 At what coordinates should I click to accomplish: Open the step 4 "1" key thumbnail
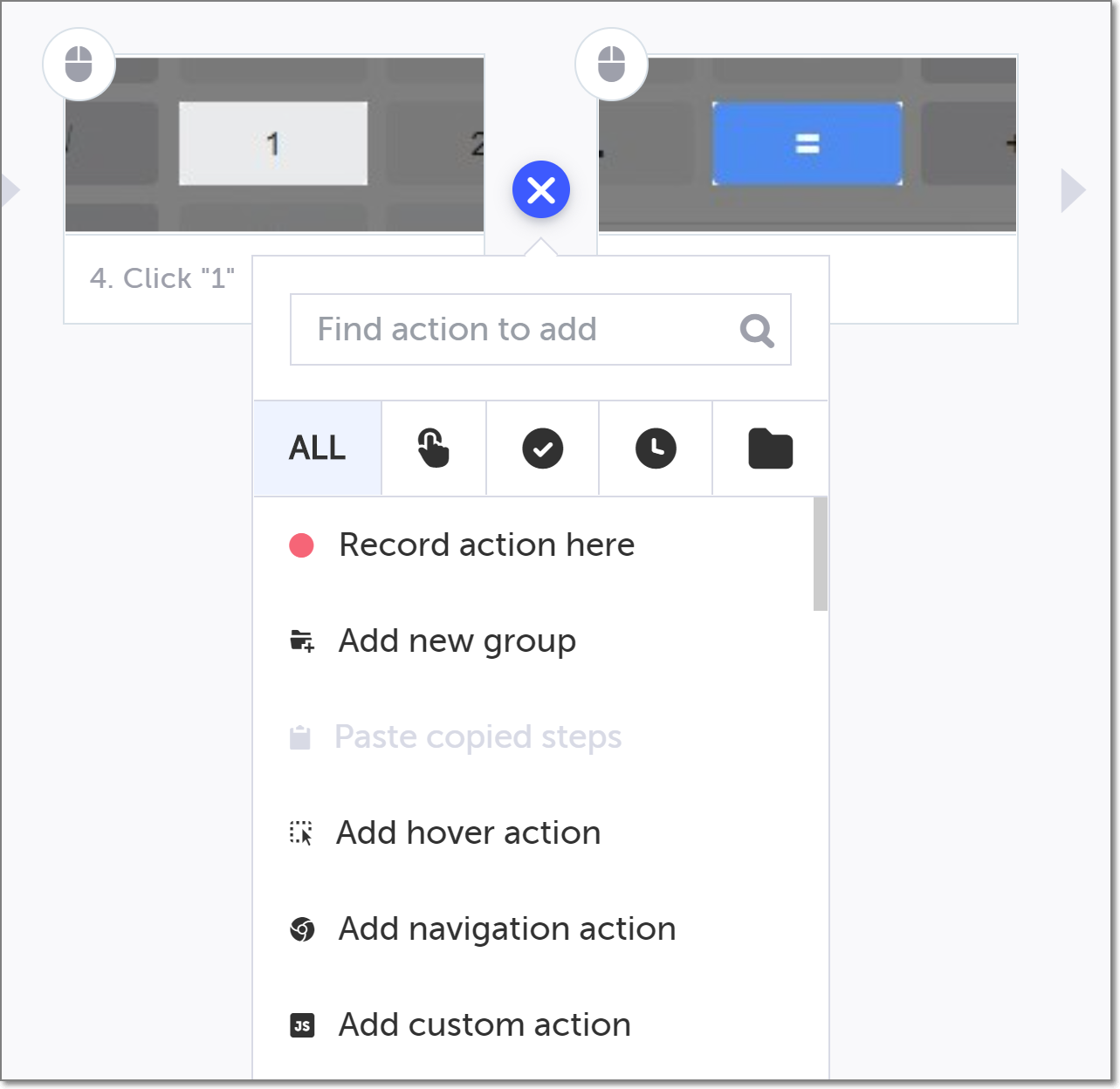[x=274, y=145]
